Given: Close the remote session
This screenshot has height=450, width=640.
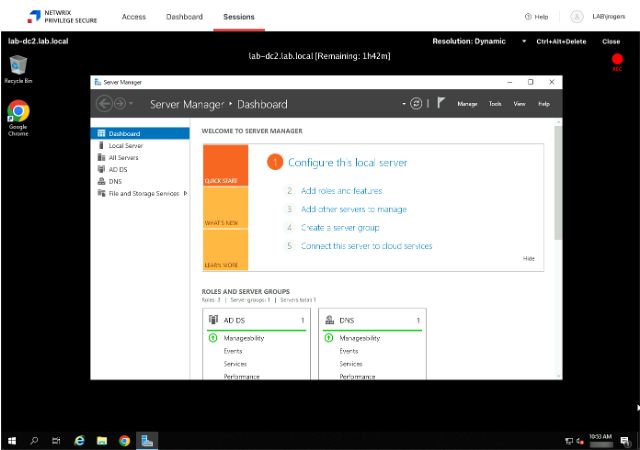Looking at the screenshot, I should click(x=611, y=41).
